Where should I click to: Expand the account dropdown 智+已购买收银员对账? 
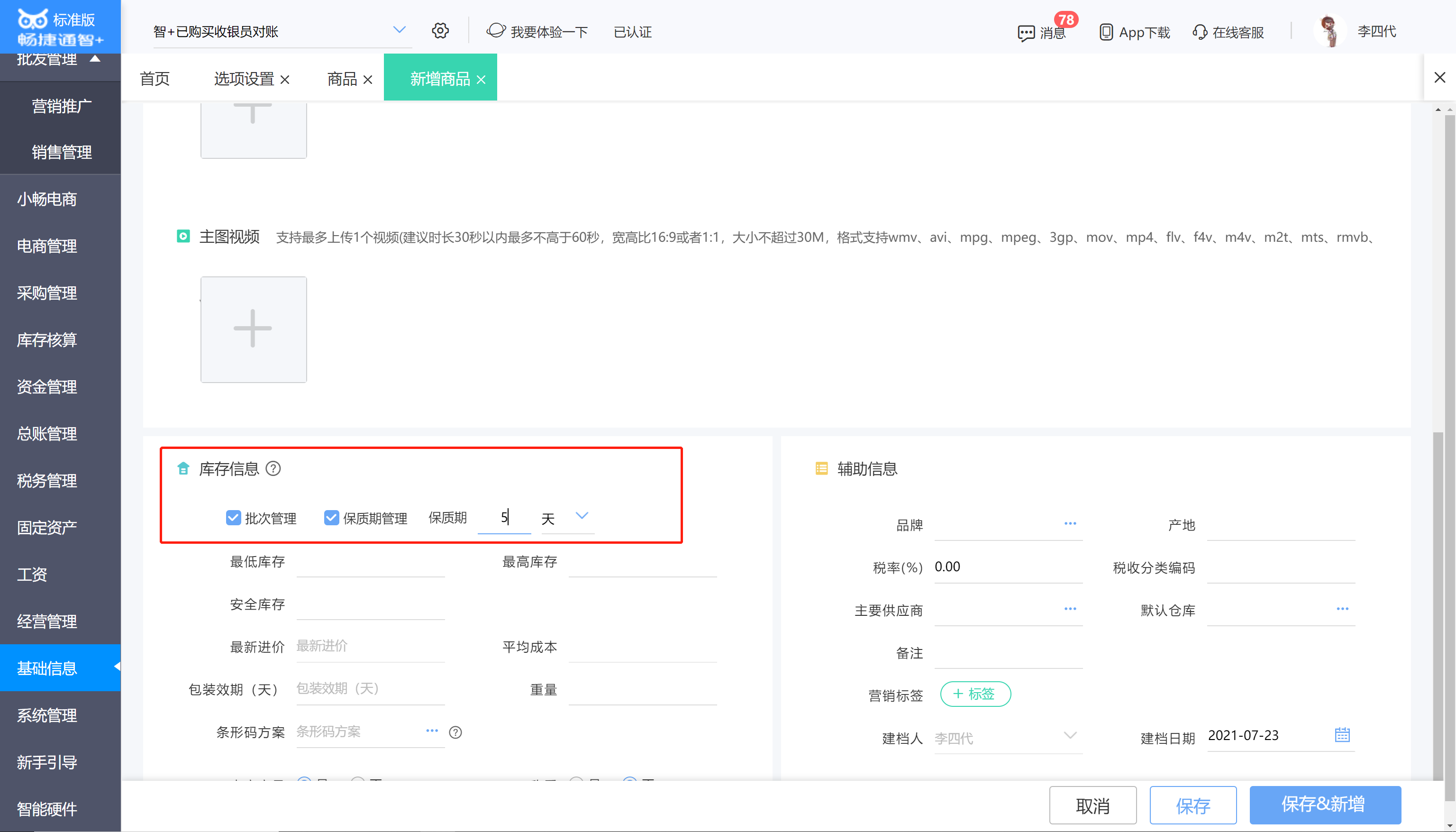(x=399, y=30)
